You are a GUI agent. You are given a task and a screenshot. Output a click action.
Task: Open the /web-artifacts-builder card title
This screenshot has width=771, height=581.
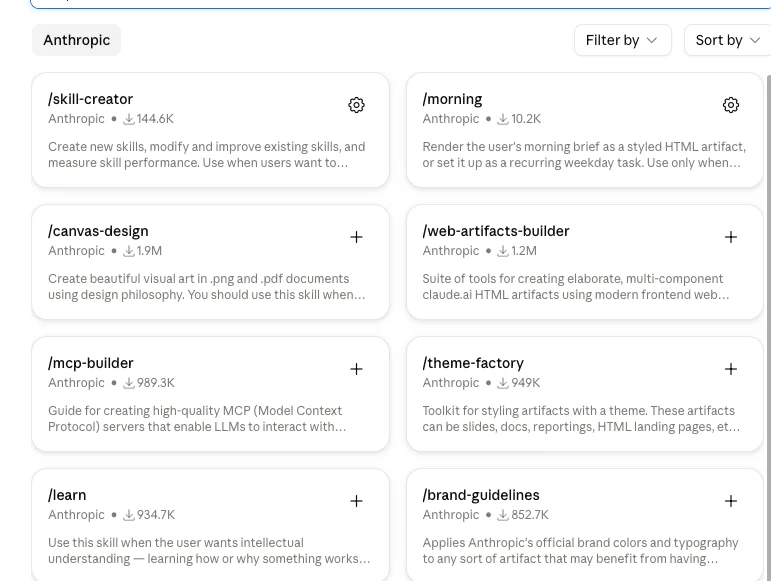point(496,231)
